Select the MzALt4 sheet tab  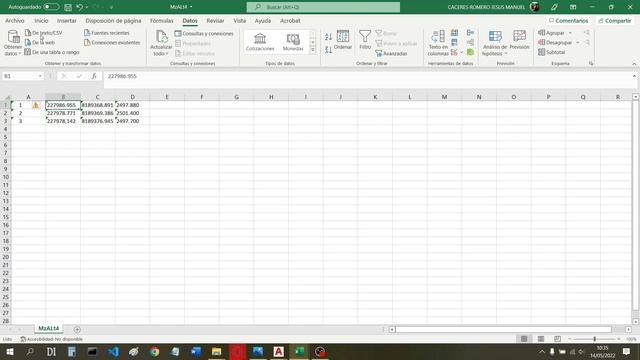tap(49, 329)
